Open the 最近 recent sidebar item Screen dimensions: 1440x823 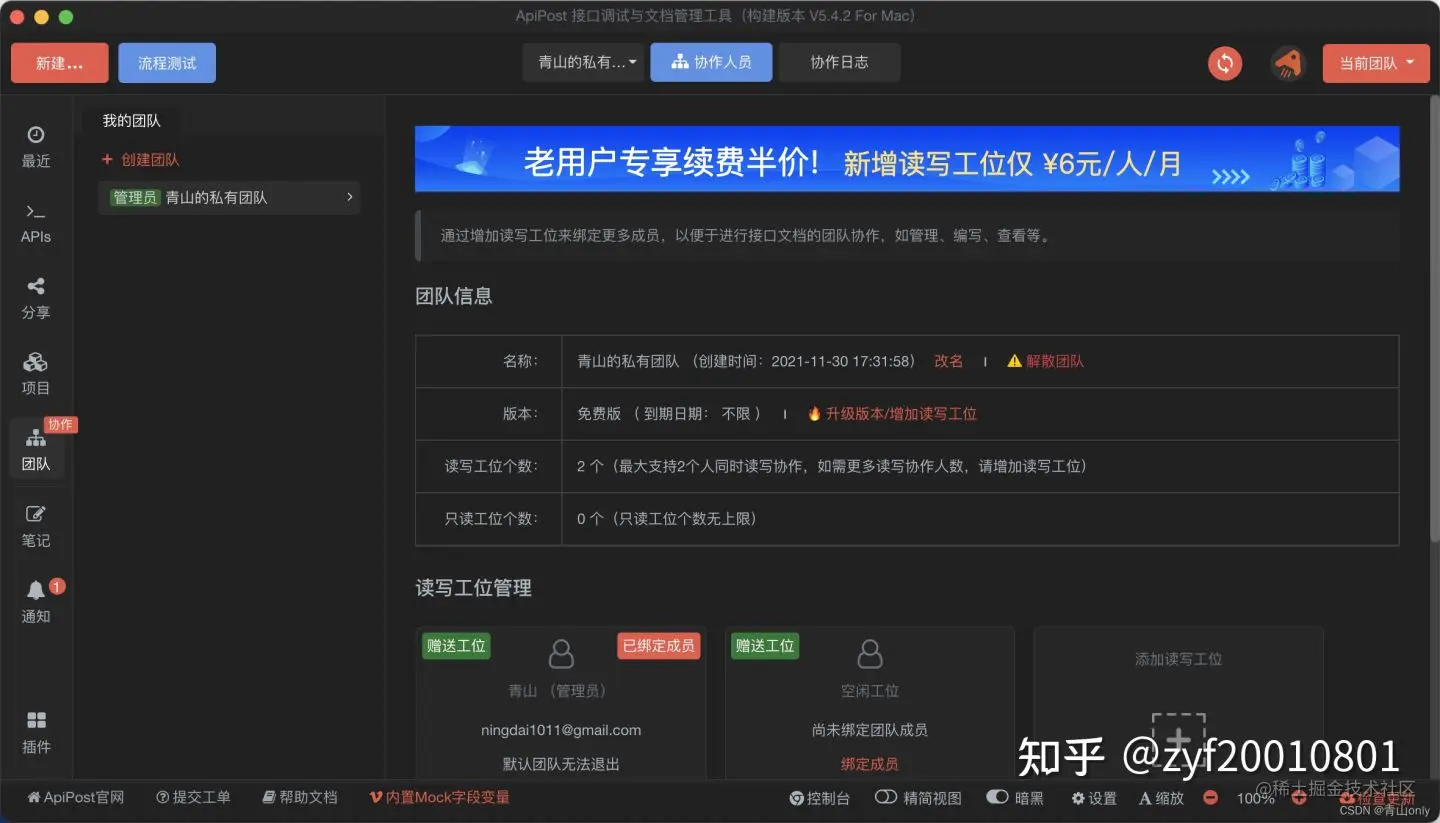click(x=36, y=146)
